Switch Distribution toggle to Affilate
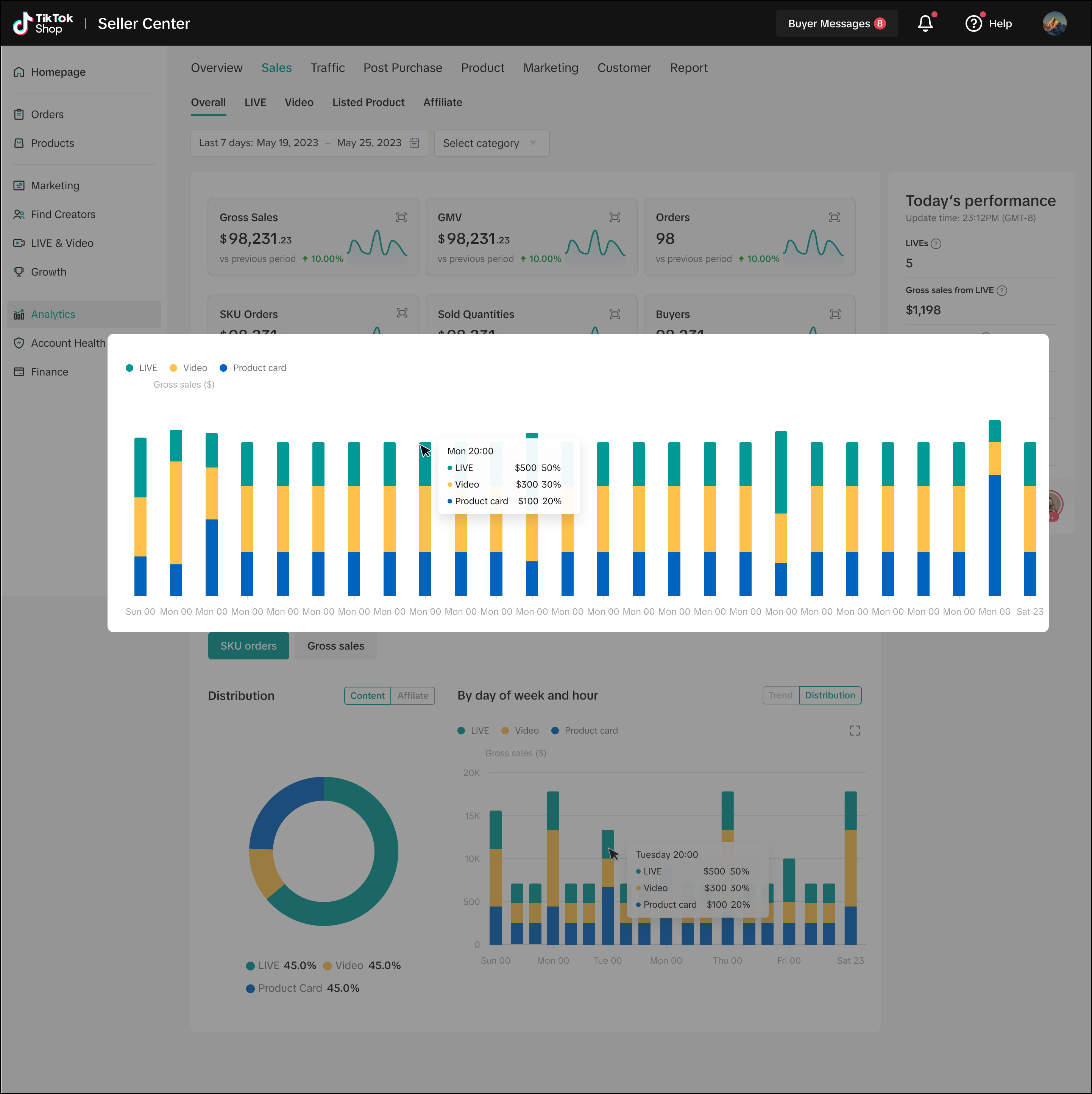The width and height of the screenshot is (1092, 1094). coord(412,695)
